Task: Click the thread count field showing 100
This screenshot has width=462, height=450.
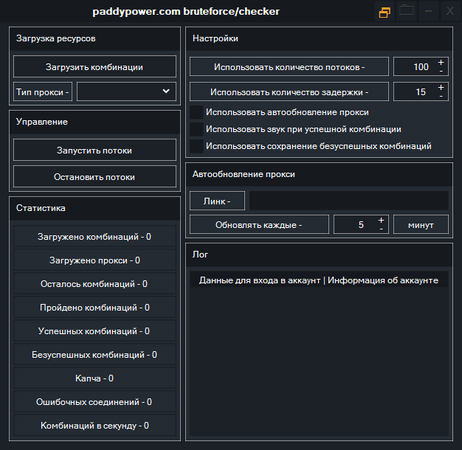Action: pyautogui.click(x=421, y=67)
